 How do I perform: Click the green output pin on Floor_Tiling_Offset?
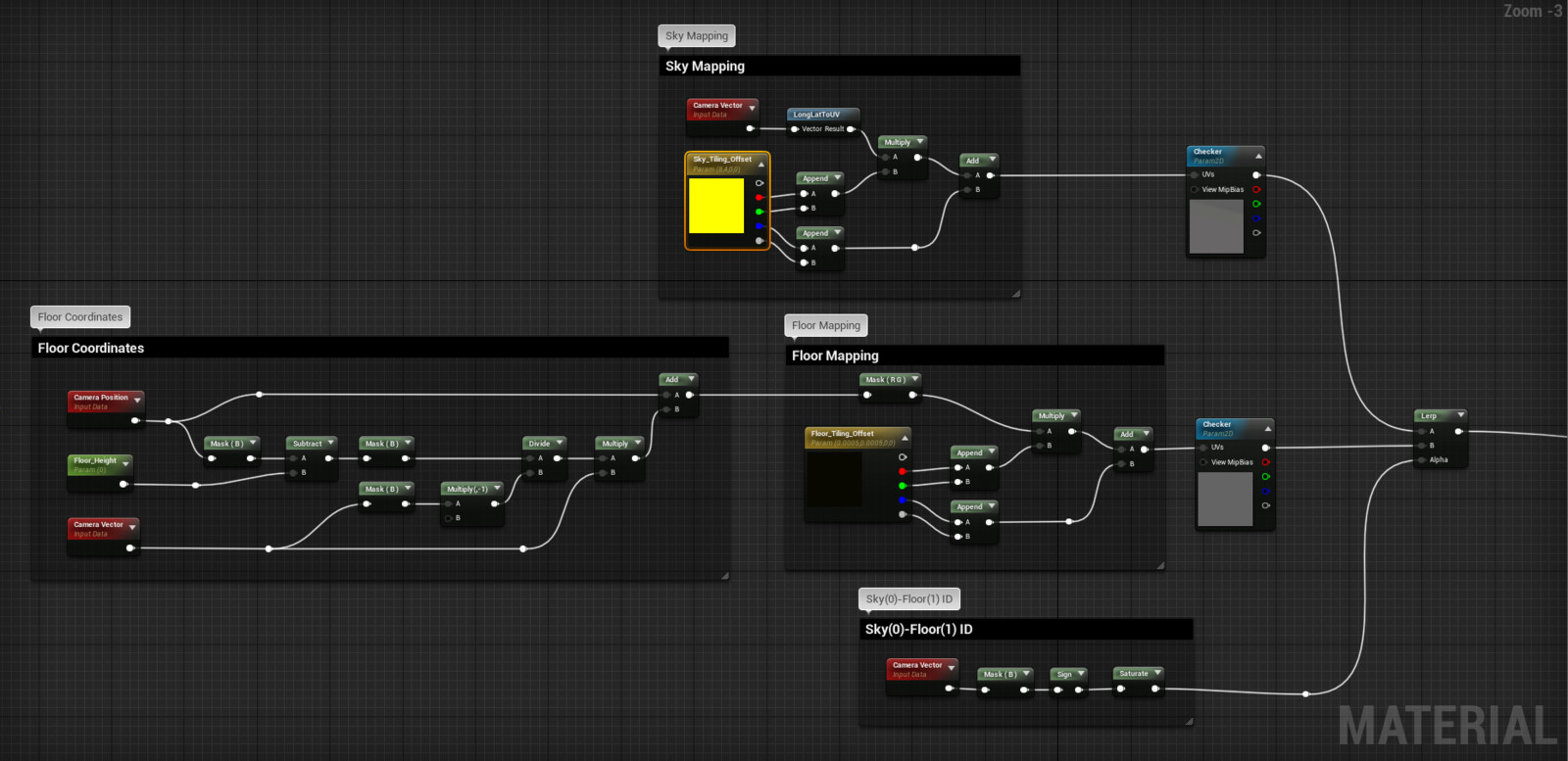pyautogui.click(x=903, y=486)
